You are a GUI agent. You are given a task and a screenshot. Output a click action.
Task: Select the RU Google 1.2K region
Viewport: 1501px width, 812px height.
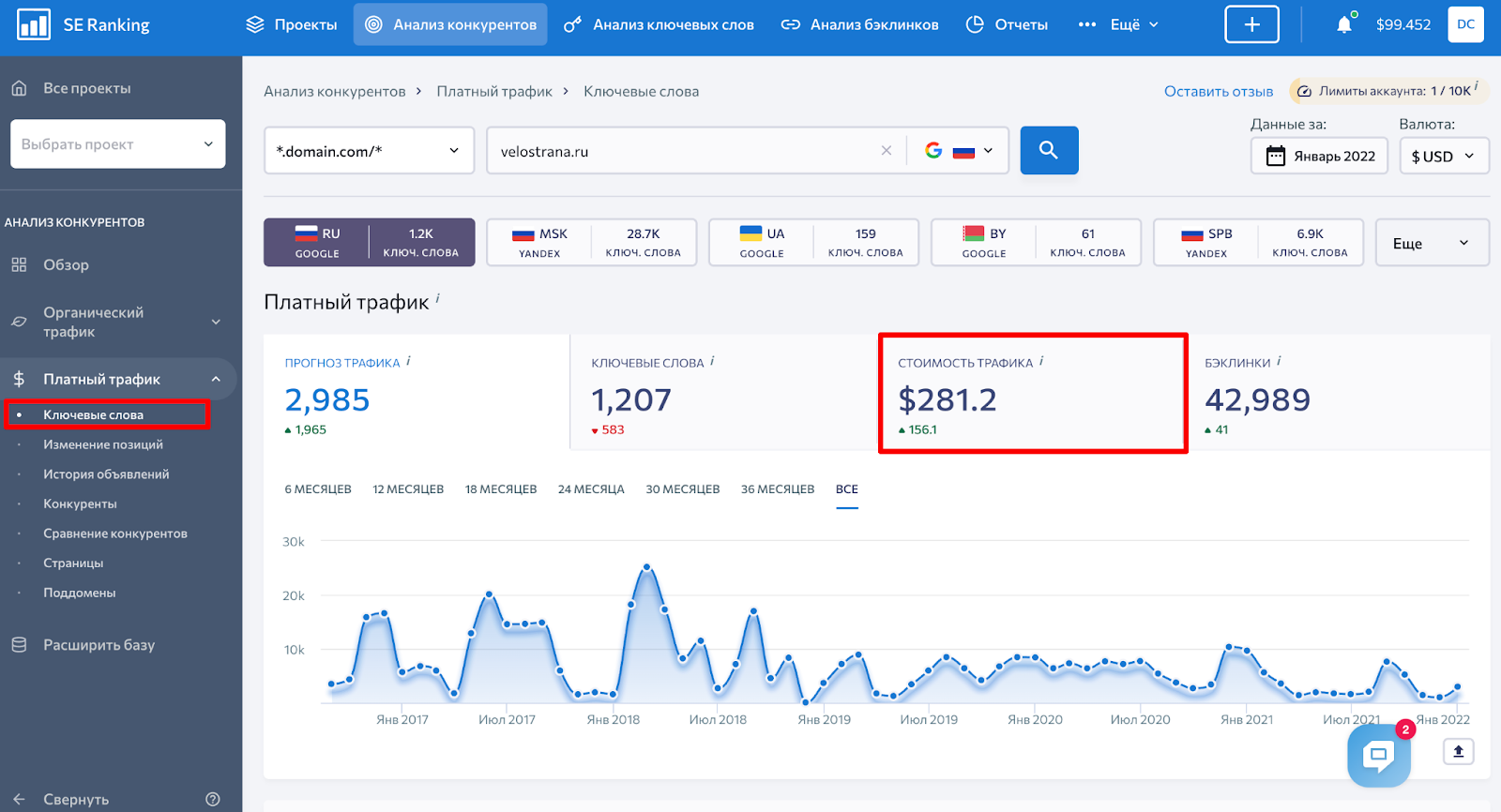pyautogui.click(x=369, y=243)
